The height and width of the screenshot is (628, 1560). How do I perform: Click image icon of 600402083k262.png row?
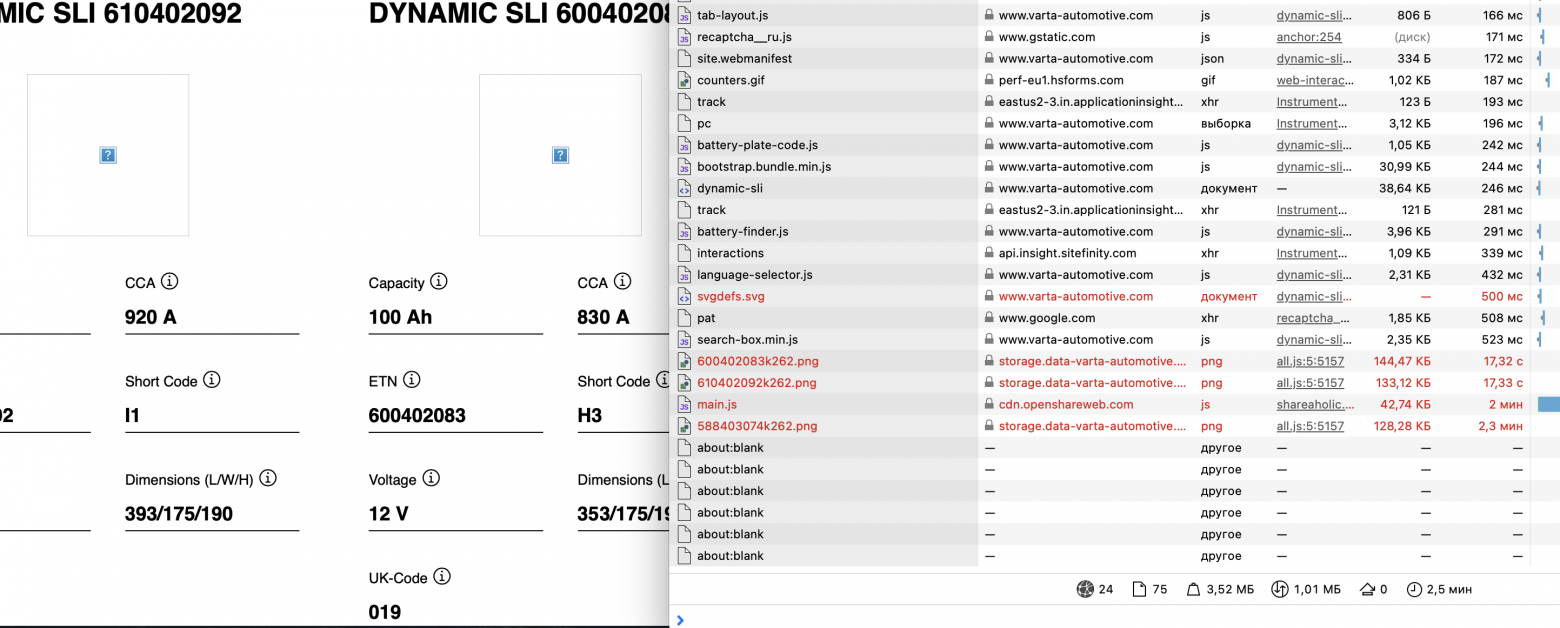tap(684, 361)
